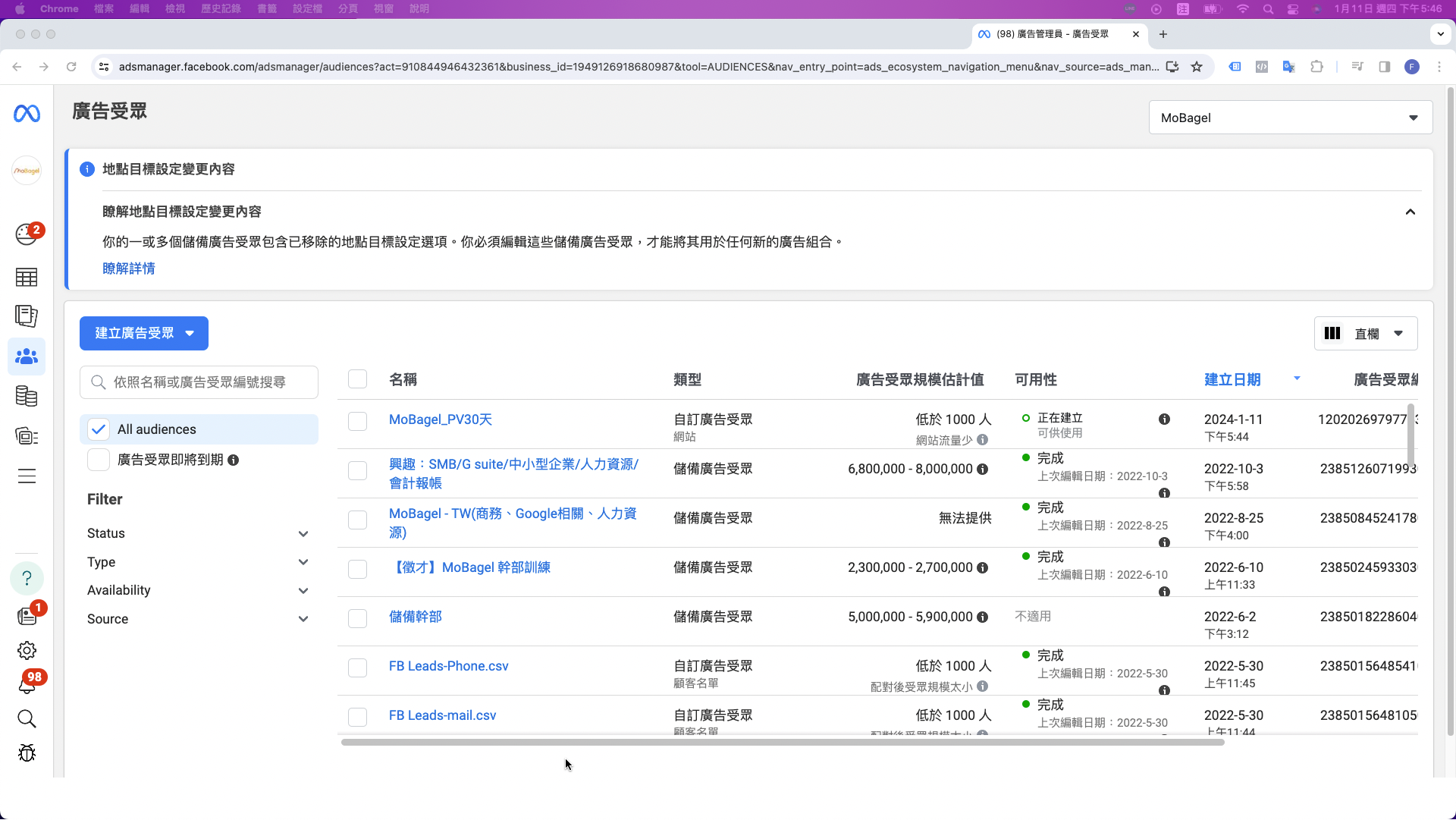The image size is (1456, 820).
Task: Check the MoBagel - TW row checkbox
Action: click(357, 520)
